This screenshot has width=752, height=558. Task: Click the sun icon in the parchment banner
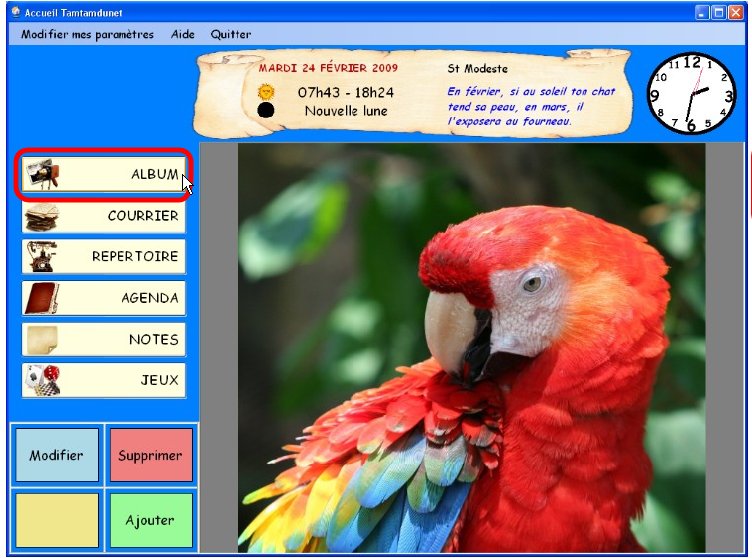[266, 91]
